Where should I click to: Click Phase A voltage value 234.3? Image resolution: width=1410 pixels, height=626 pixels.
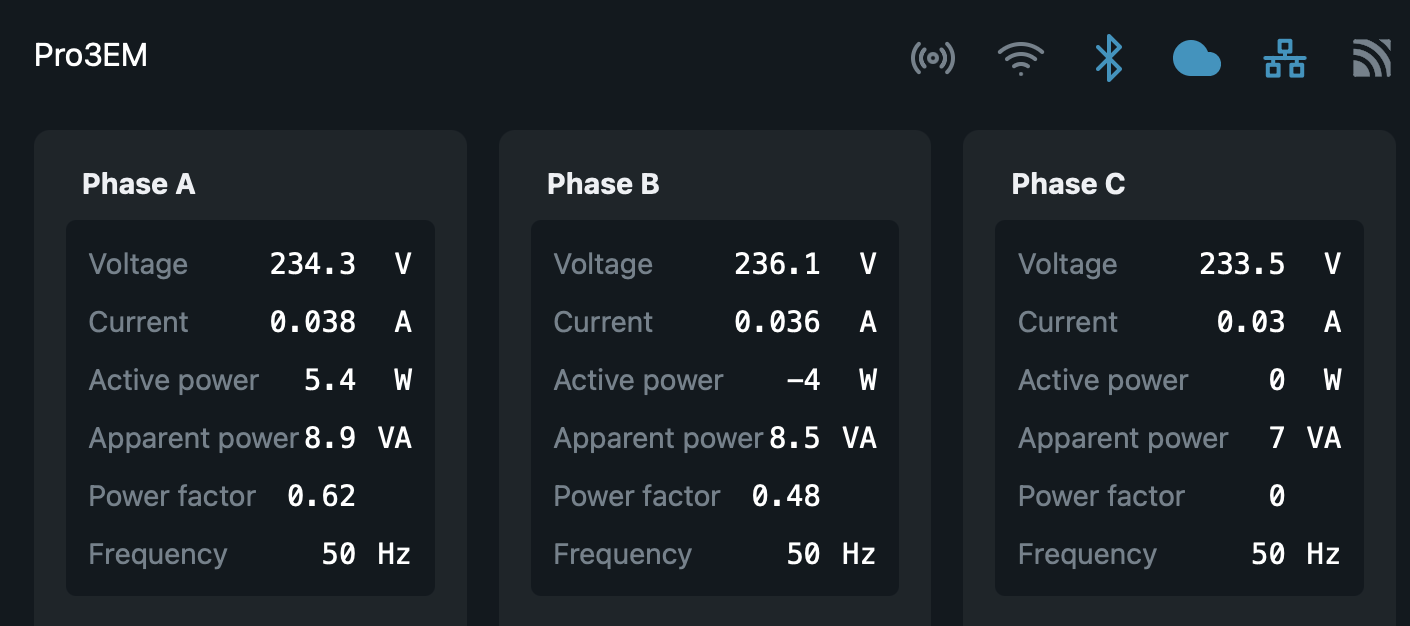[312, 264]
